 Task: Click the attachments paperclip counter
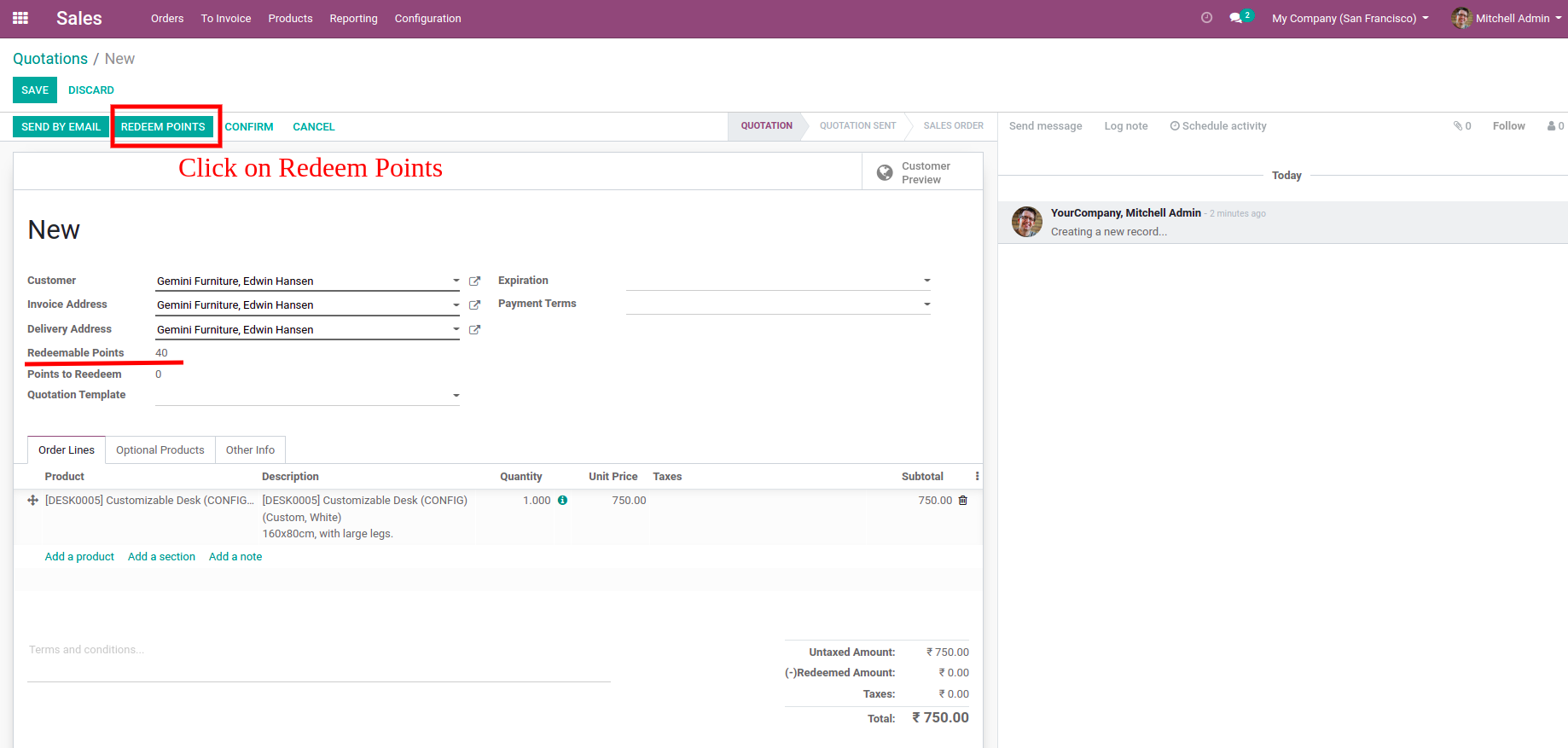(1462, 126)
